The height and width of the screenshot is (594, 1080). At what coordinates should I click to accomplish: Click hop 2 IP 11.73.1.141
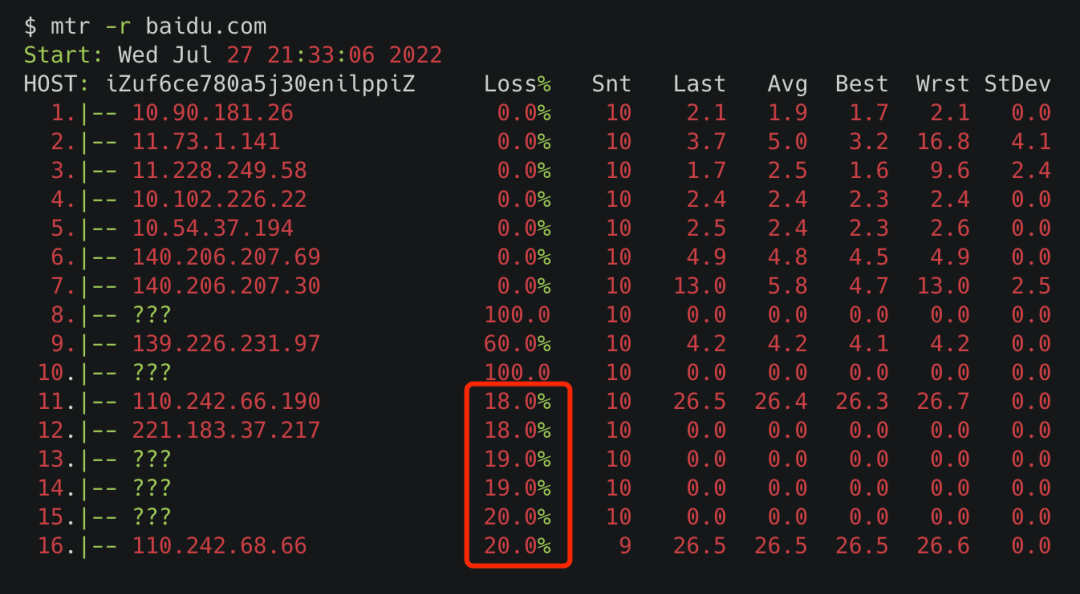[x=206, y=142]
